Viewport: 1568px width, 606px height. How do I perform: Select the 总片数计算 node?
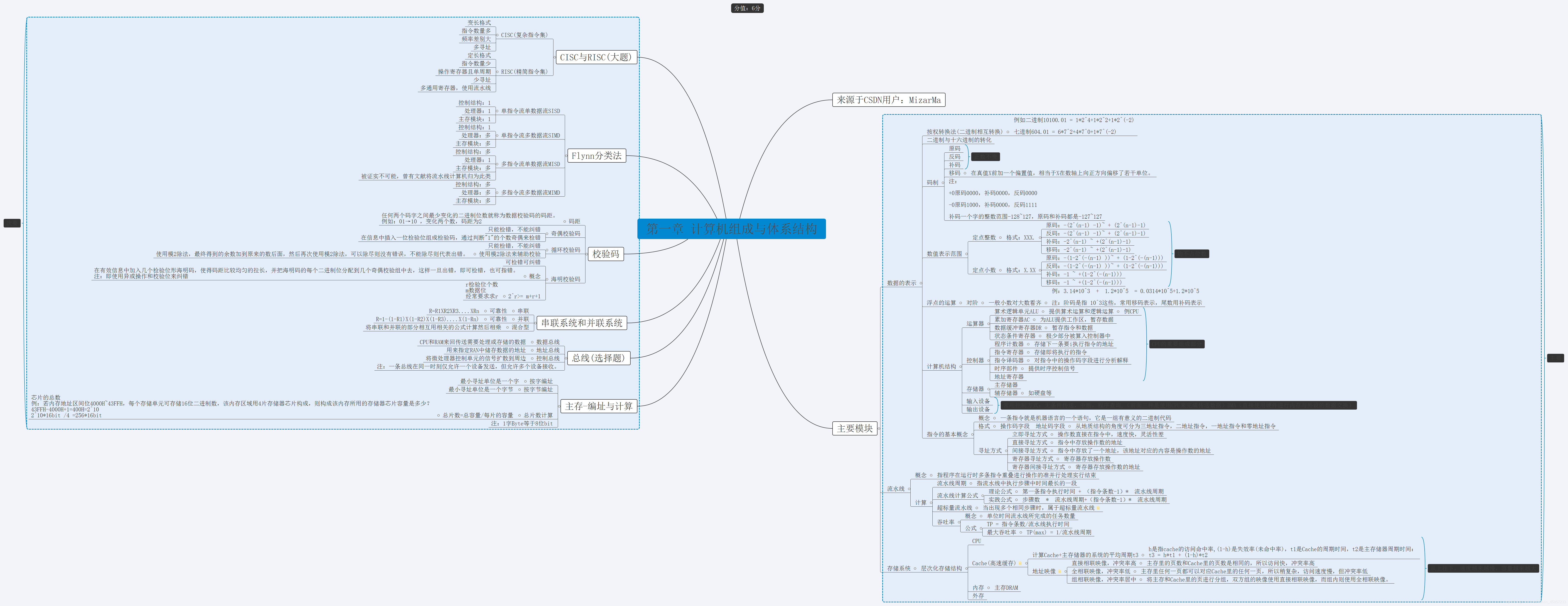tap(538, 415)
